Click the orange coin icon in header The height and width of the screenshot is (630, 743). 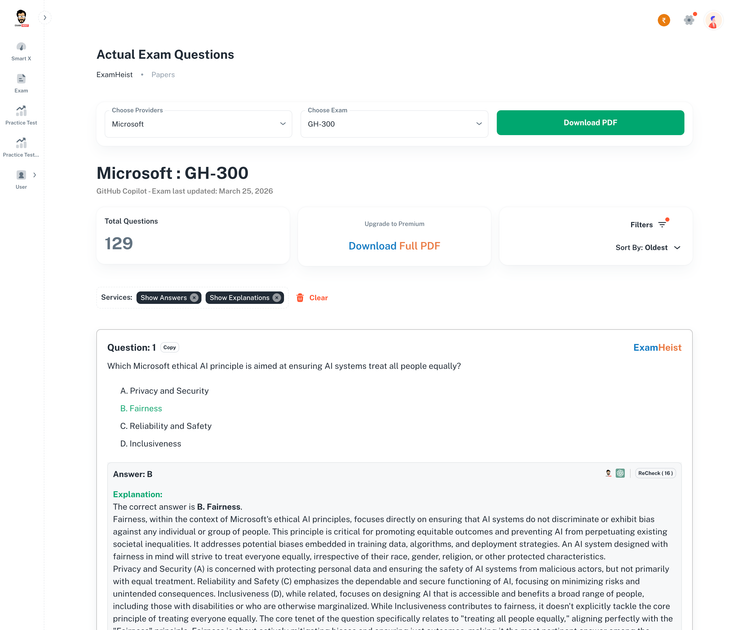(x=663, y=20)
